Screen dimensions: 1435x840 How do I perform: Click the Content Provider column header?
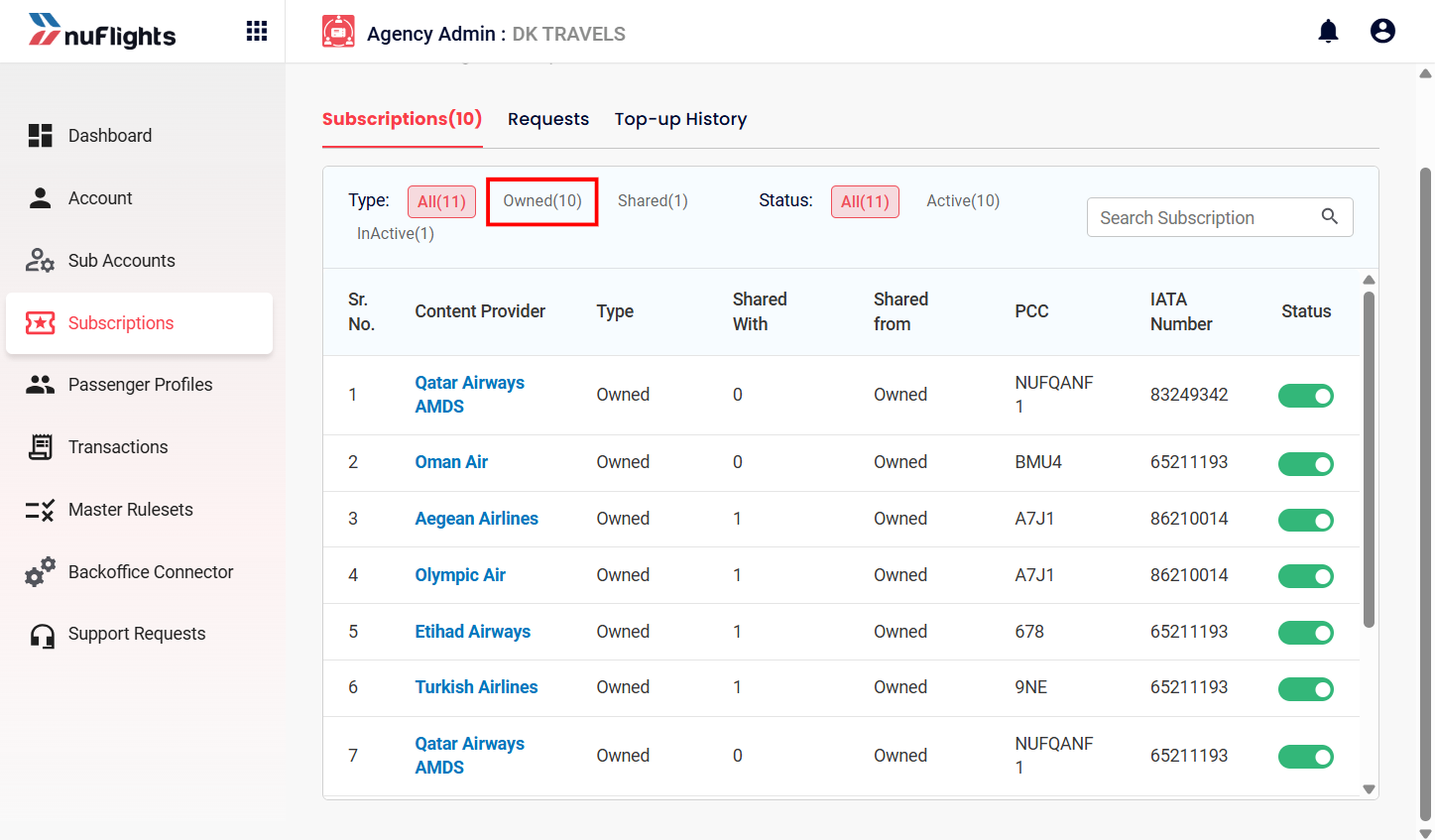(480, 311)
